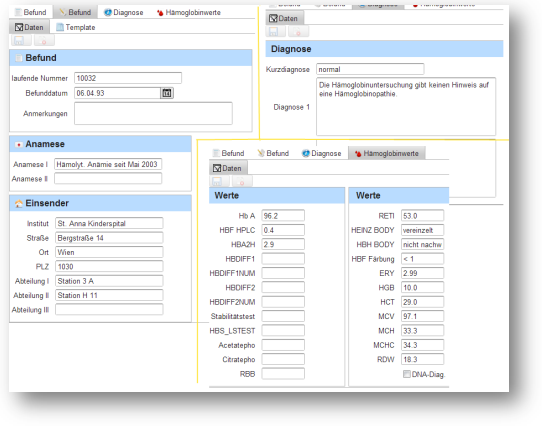Click the empty HBDIFF1 field
Image resolution: width=542 pixels, height=426 pixels.
(283, 259)
